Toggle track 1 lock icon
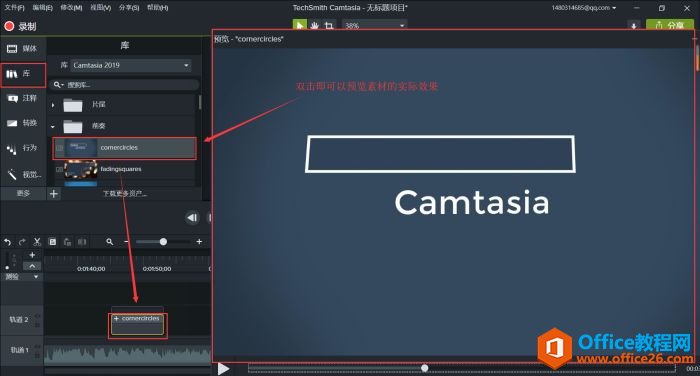The height and width of the screenshot is (376, 700). [x=38, y=355]
